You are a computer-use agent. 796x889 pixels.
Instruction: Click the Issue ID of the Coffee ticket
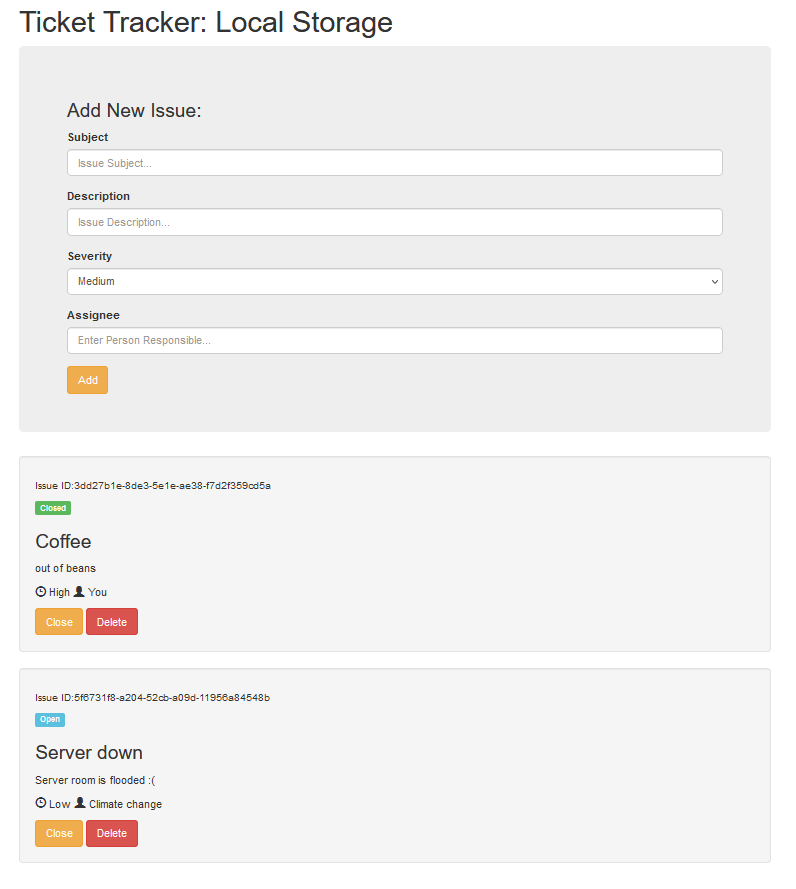(x=154, y=485)
